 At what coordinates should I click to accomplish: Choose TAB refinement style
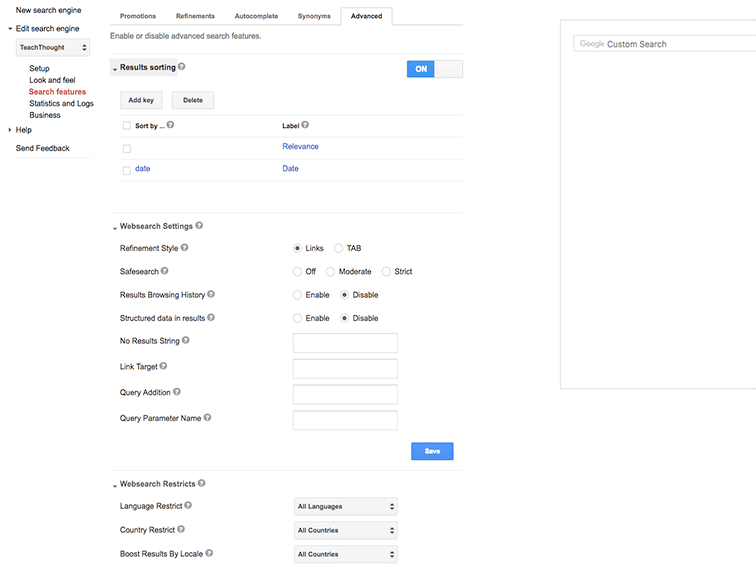pos(339,248)
